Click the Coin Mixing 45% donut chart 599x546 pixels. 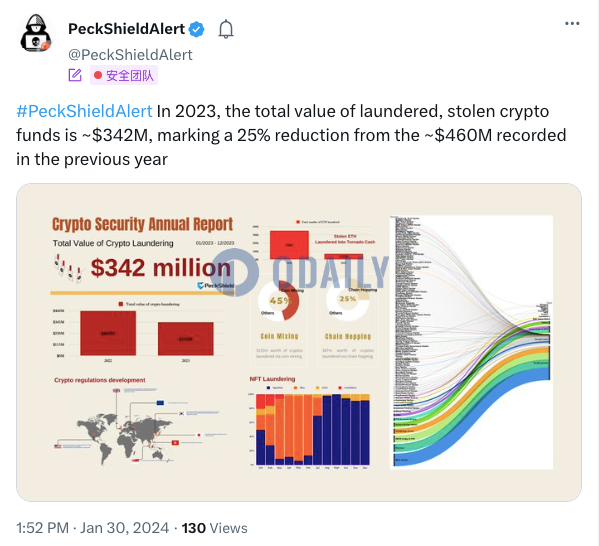coord(279,301)
